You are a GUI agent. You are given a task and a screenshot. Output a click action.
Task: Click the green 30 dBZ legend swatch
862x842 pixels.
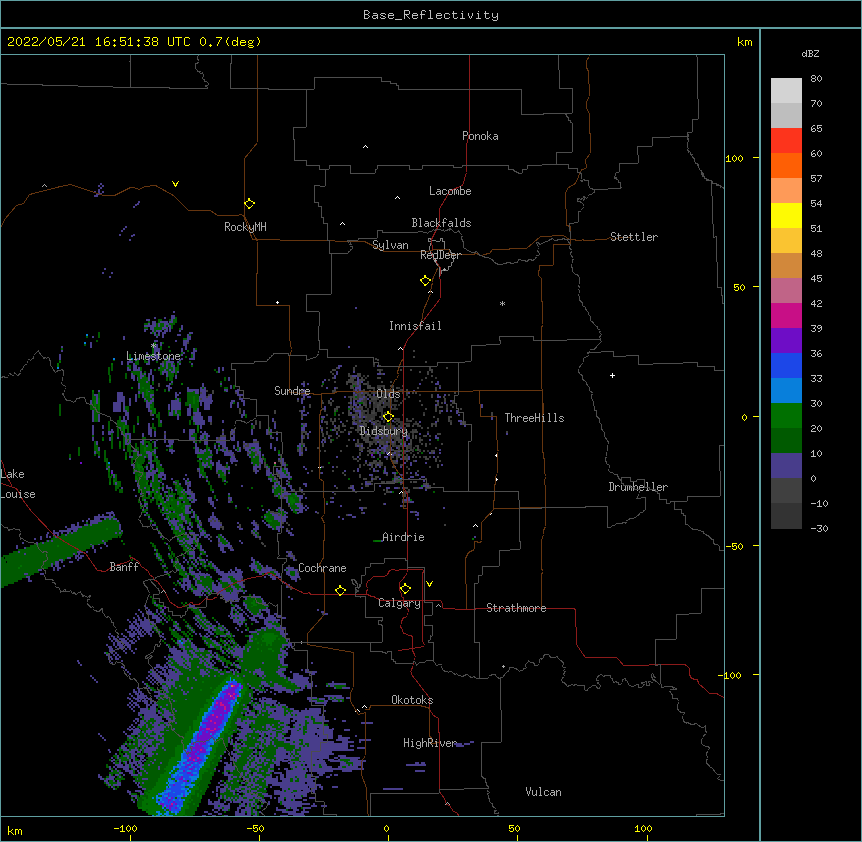click(x=786, y=416)
